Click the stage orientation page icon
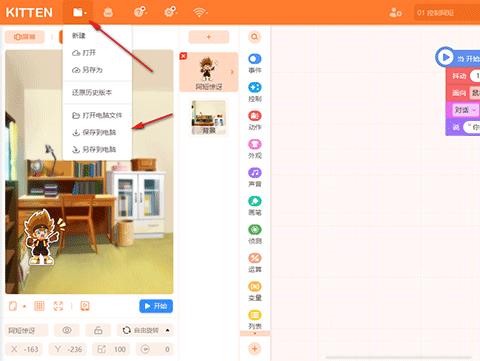This screenshot has width=480, height=361. (x=13, y=306)
